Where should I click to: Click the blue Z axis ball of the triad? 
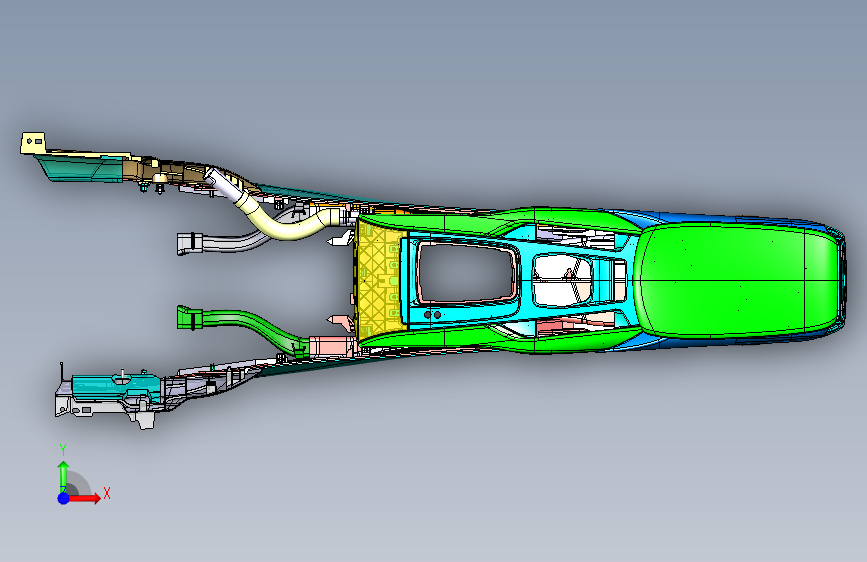click(64, 498)
